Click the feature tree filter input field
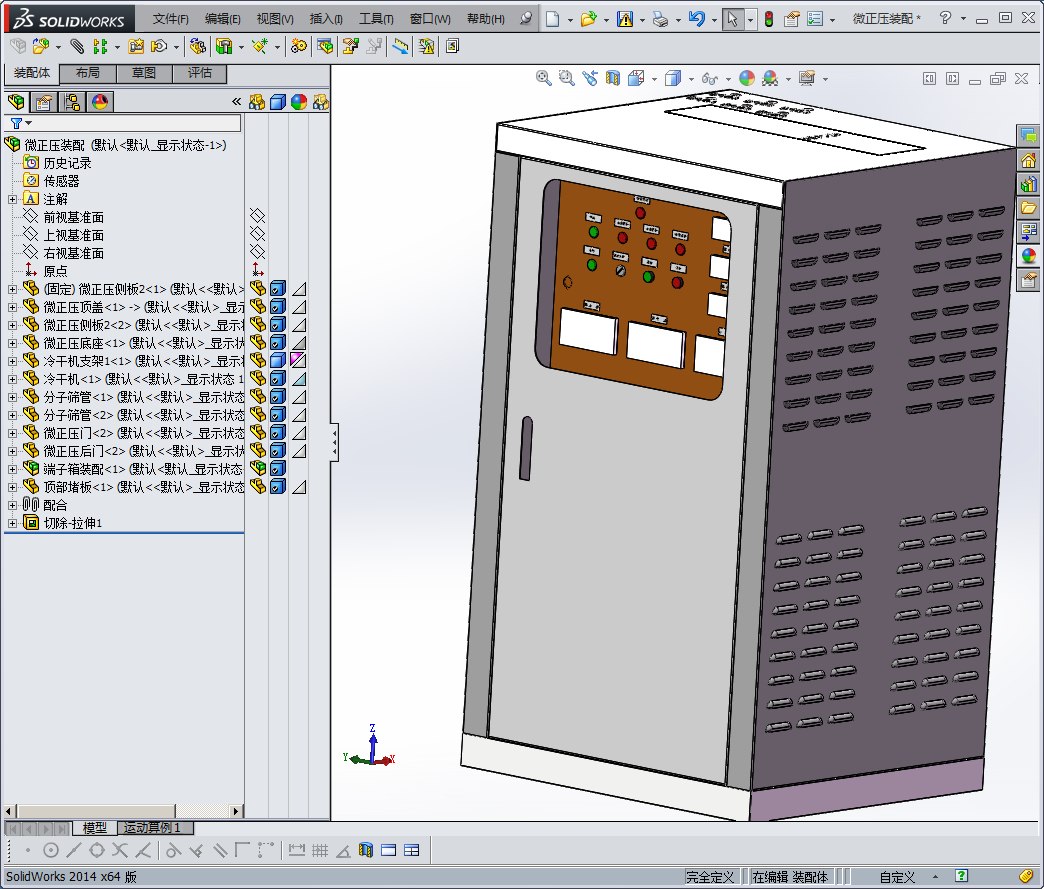1044x889 pixels. (x=130, y=123)
